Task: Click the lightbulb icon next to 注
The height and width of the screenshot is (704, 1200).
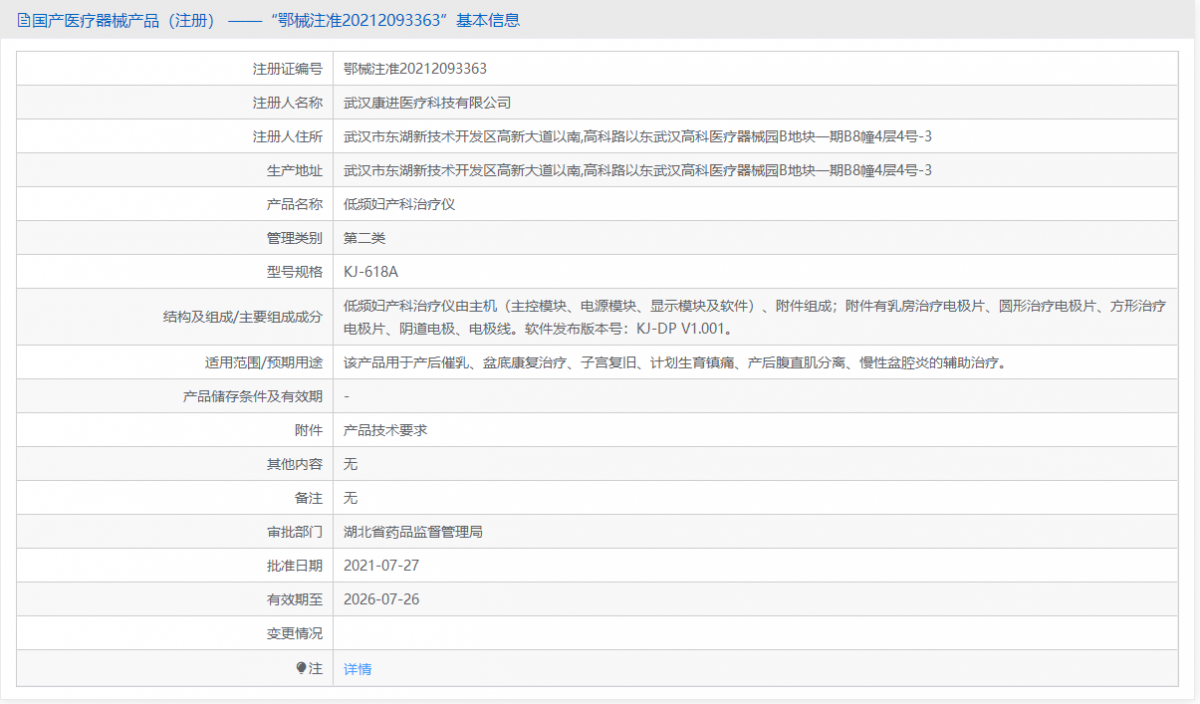Action: coord(301,668)
